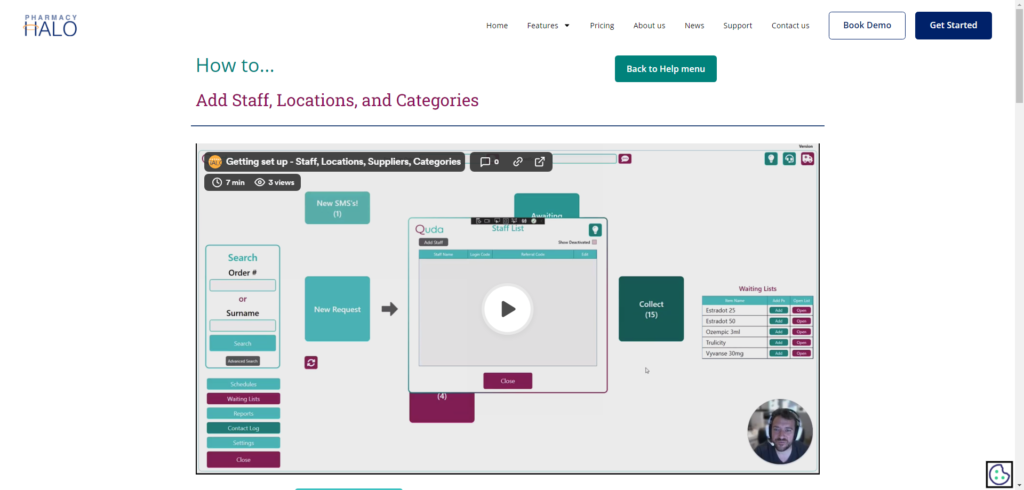Click the Pharmacy Halo logo
This screenshot has height=490, width=1024.
point(51,25)
